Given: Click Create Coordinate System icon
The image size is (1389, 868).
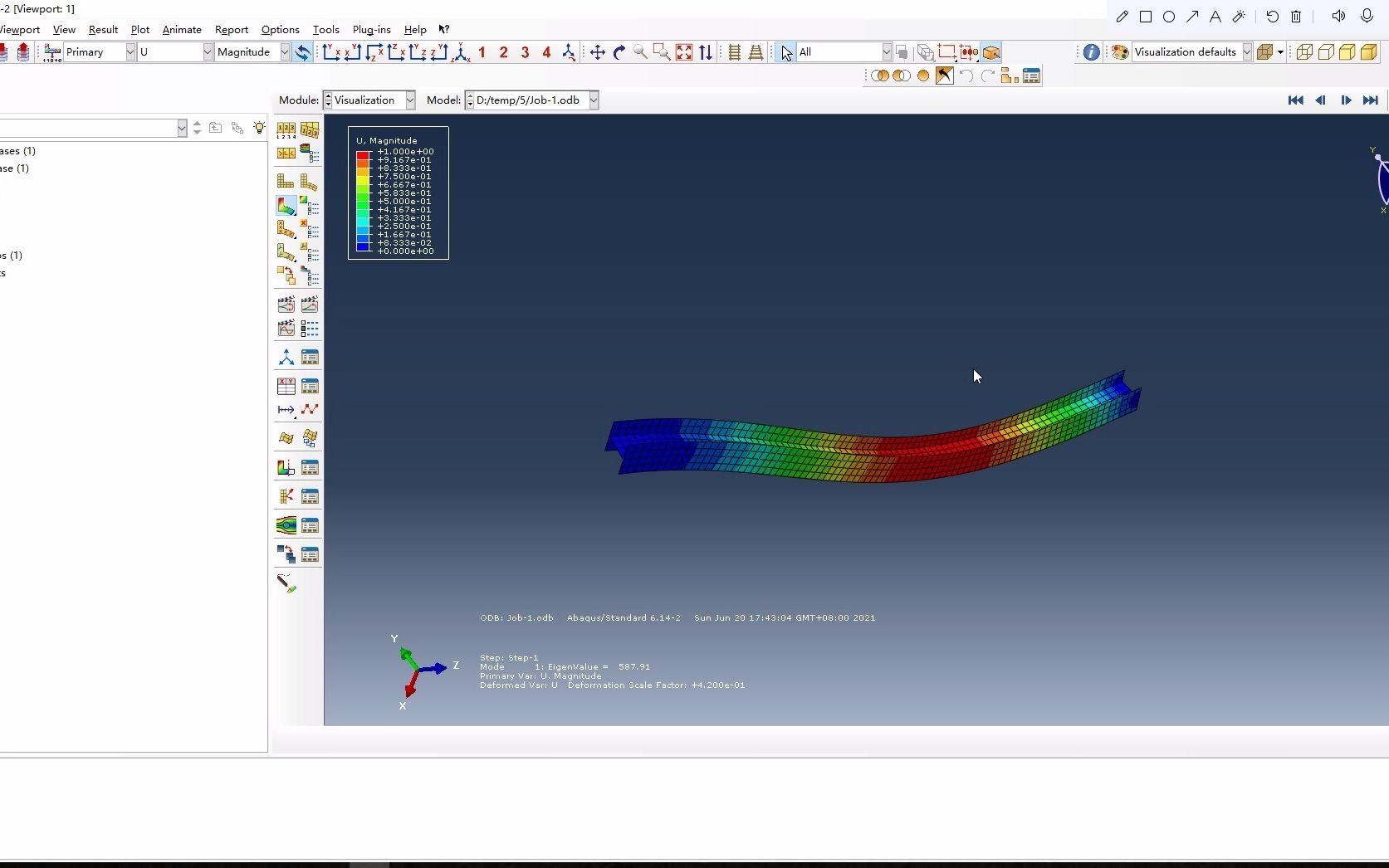Looking at the screenshot, I should pyautogui.click(x=286, y=357).
